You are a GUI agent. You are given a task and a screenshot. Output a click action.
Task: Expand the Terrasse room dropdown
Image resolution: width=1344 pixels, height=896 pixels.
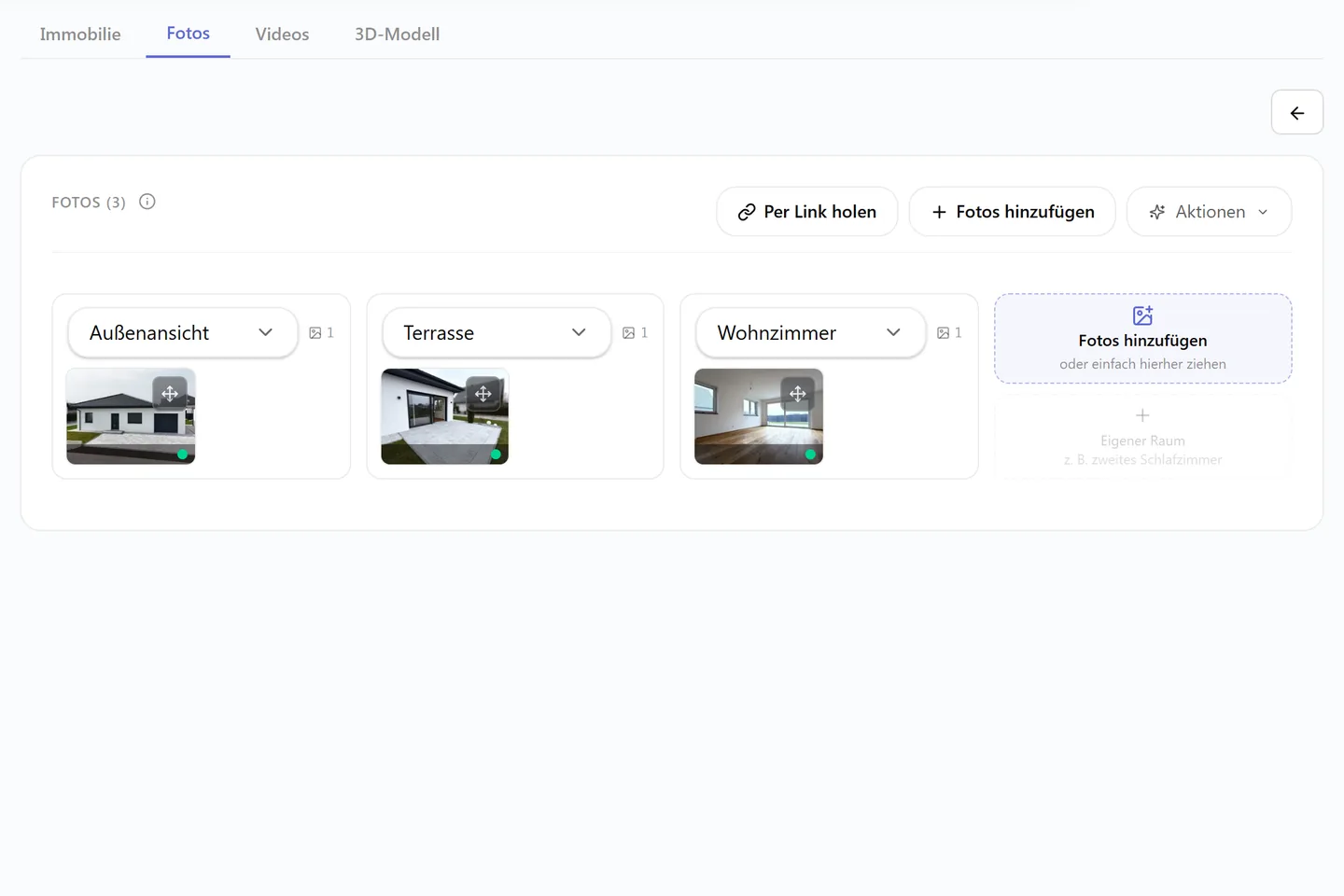(497, 332)
